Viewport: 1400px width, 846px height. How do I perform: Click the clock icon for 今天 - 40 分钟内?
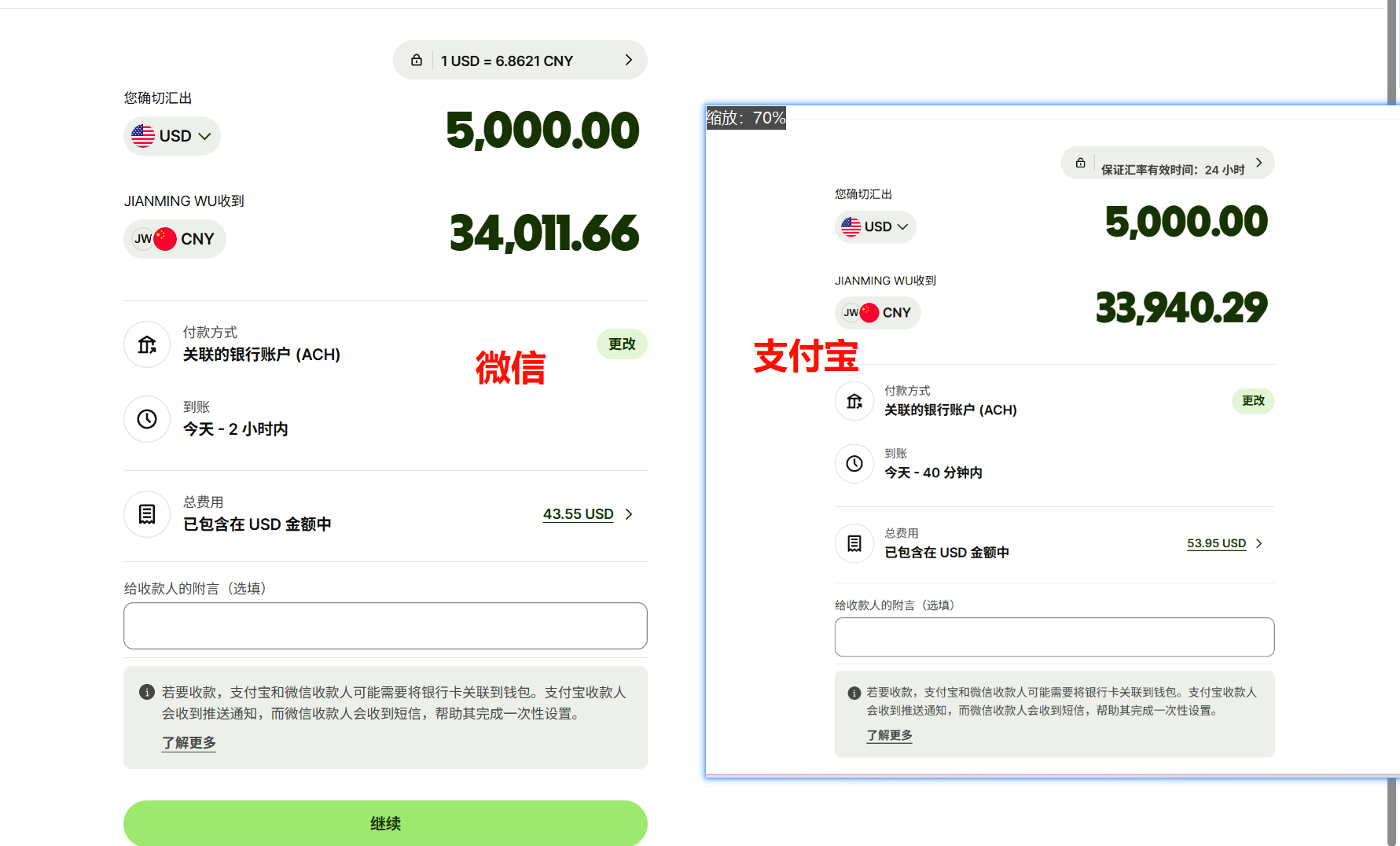point(854,464)
